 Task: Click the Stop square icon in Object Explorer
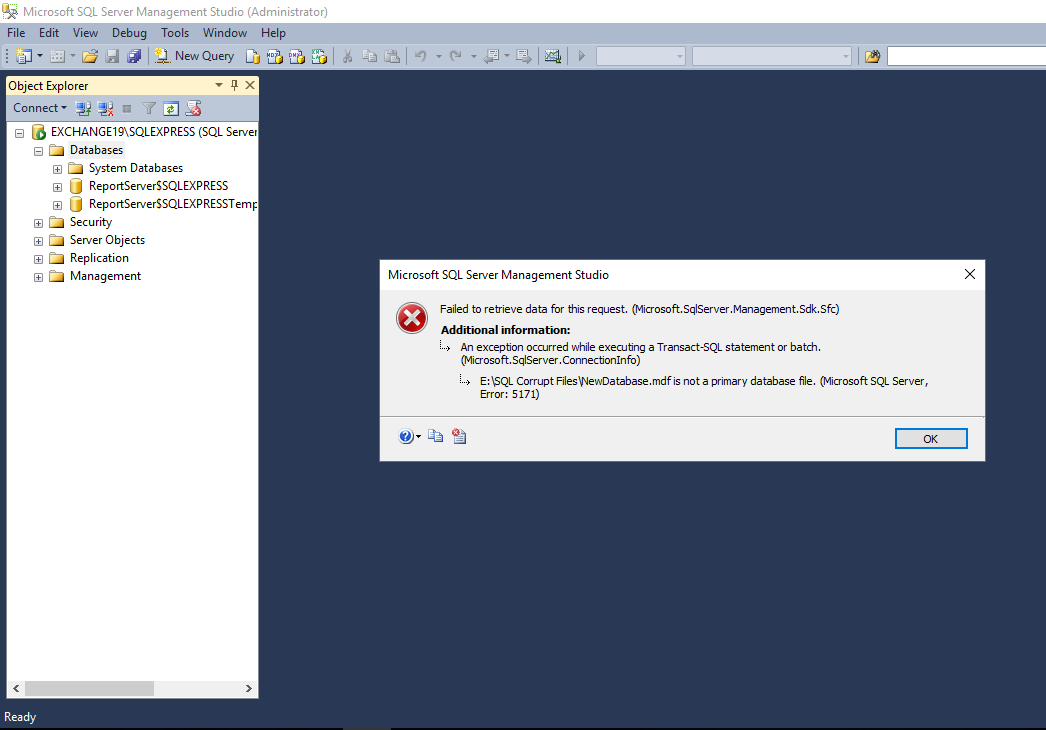pos(127,109)
